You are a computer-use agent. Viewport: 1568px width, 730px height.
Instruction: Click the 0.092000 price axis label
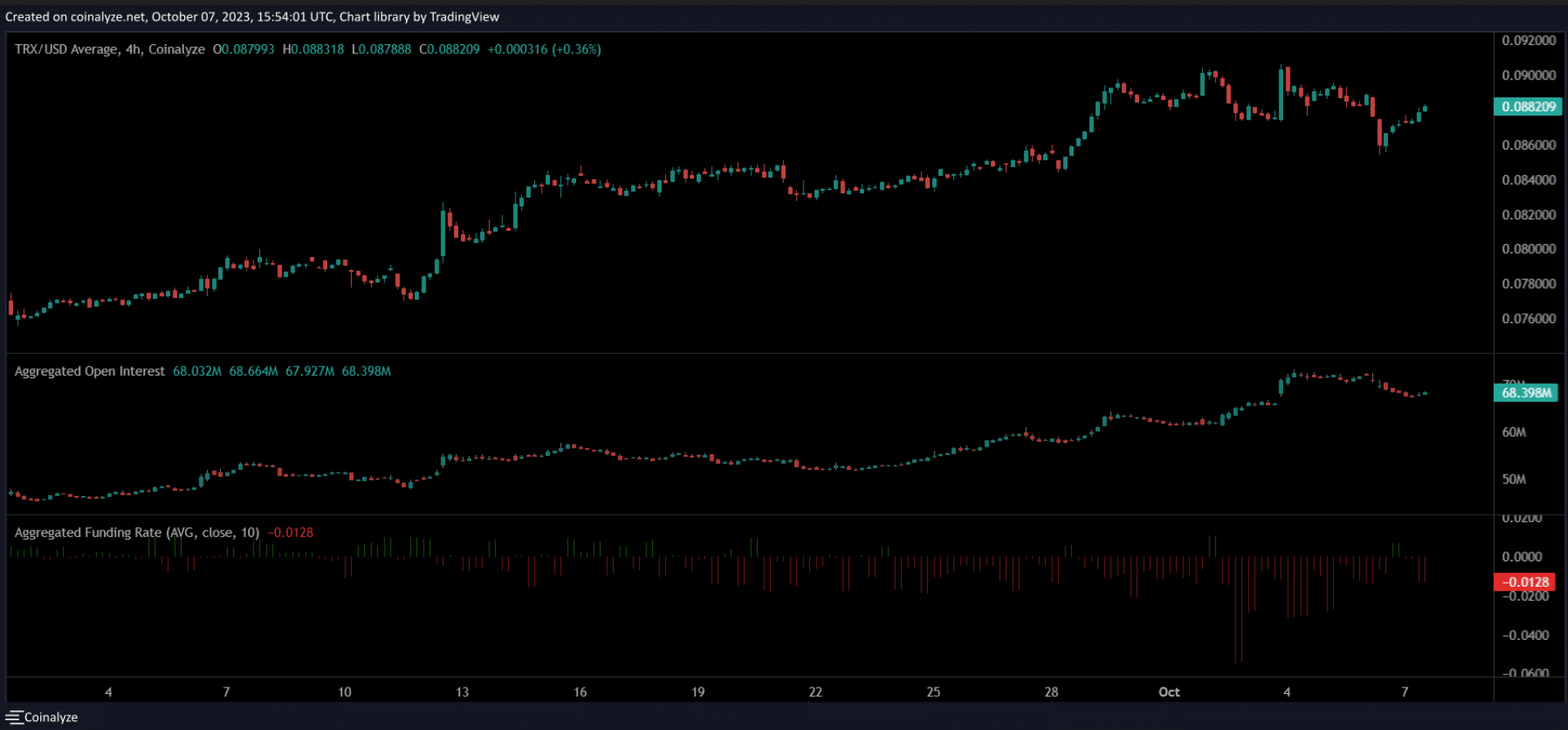(x=1529, y=40)
